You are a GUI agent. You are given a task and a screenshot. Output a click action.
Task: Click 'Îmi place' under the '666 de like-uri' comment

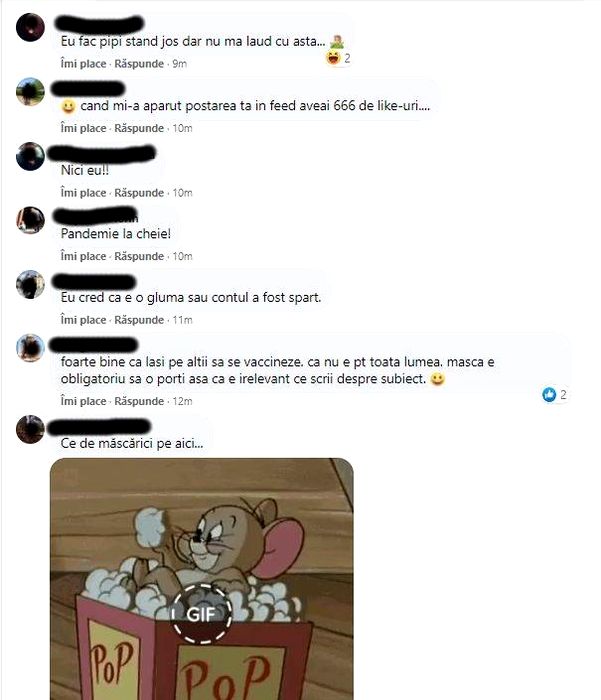[x=83, y=129]
